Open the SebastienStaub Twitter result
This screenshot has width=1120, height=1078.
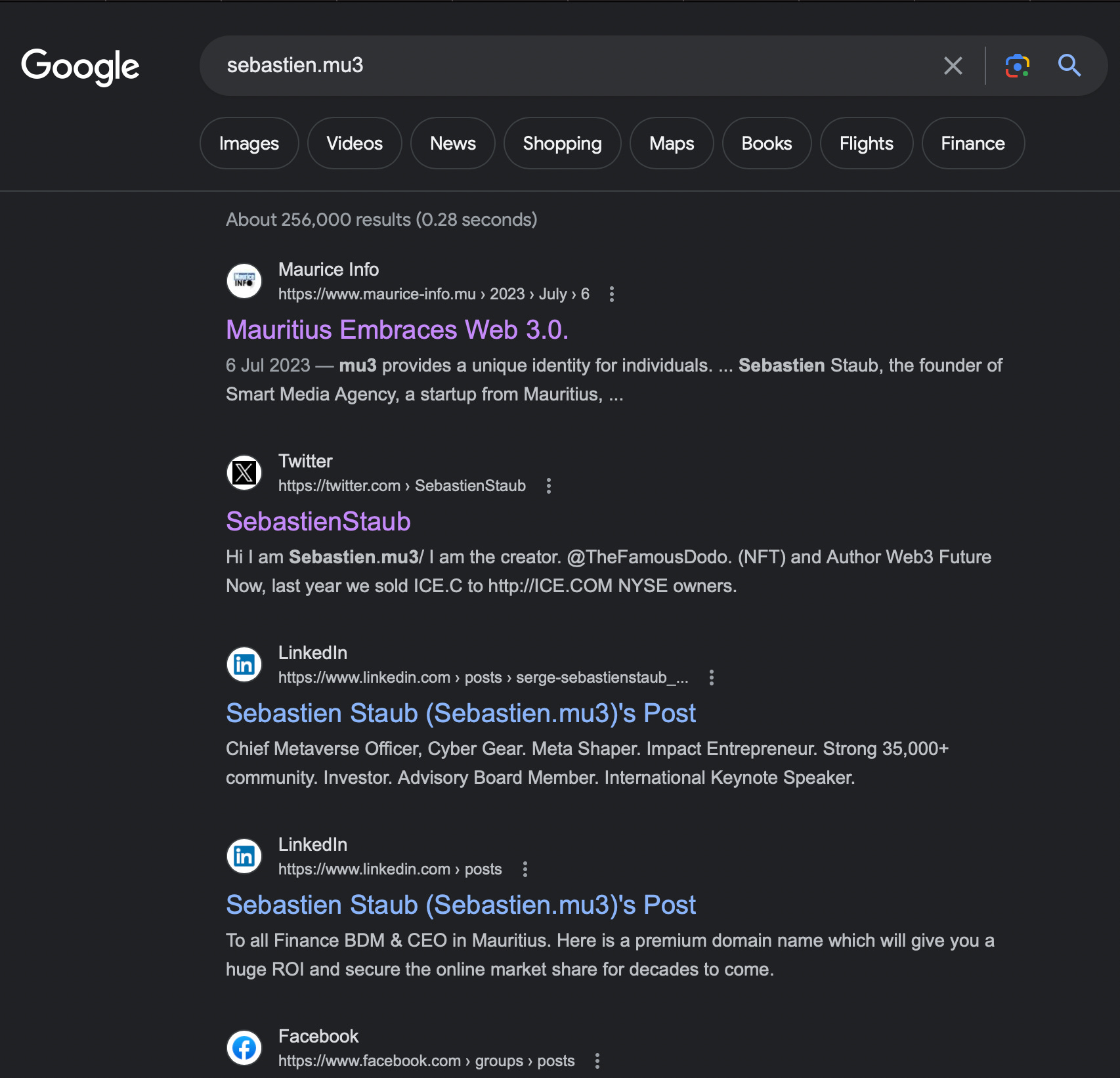pos(318,521)
